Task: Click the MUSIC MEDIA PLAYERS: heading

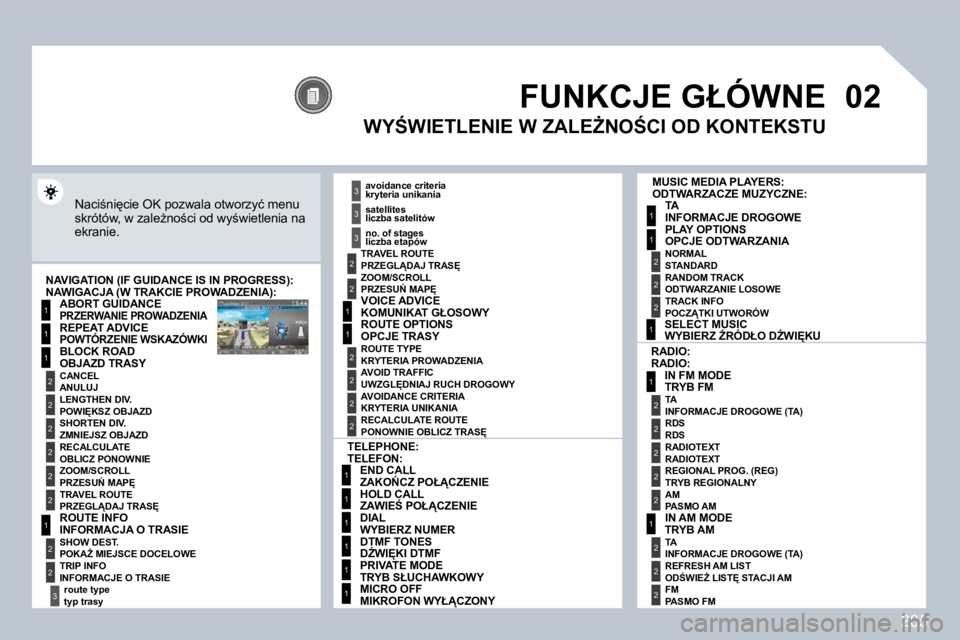Action: click(x=718, y=182)
